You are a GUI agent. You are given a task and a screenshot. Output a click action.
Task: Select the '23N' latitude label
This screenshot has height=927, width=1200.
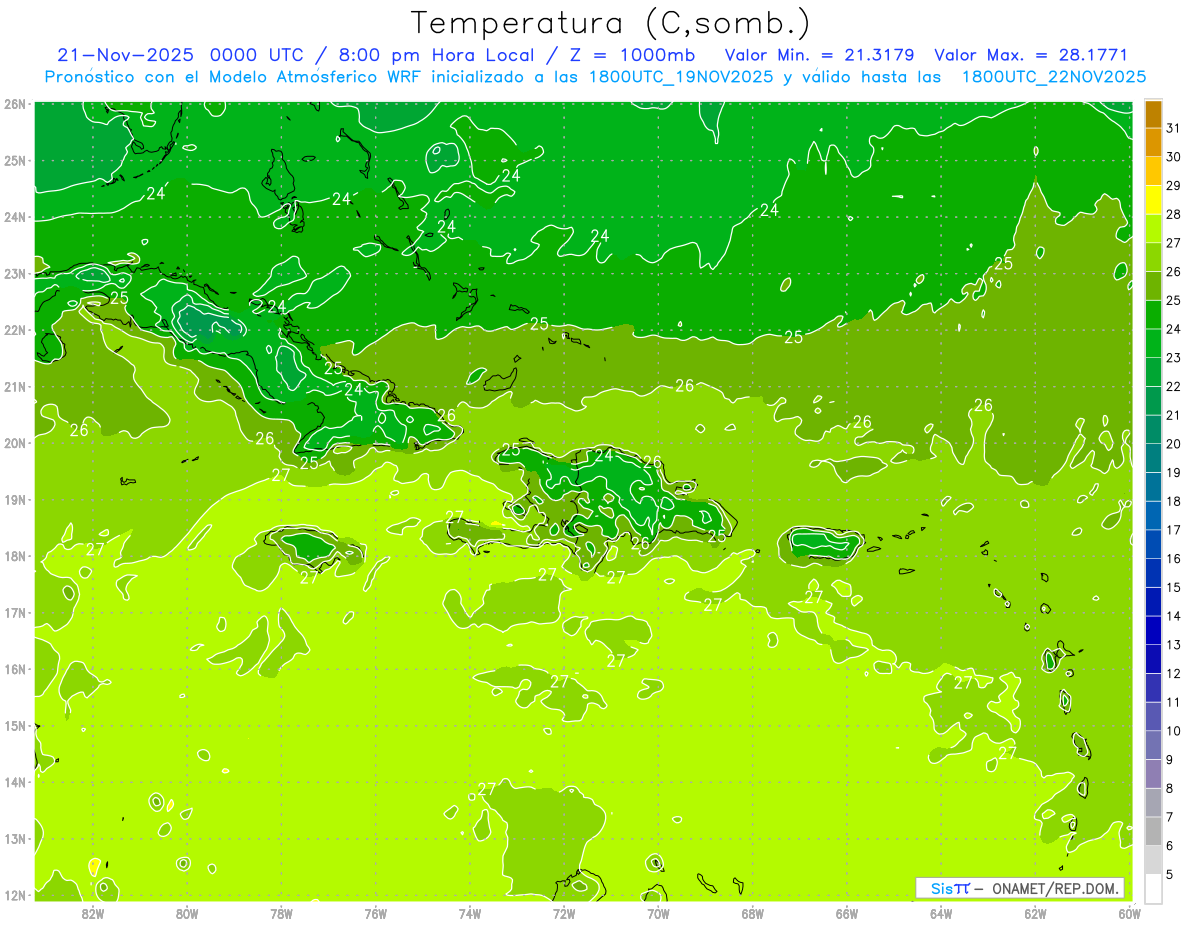(x=14, y=274)
